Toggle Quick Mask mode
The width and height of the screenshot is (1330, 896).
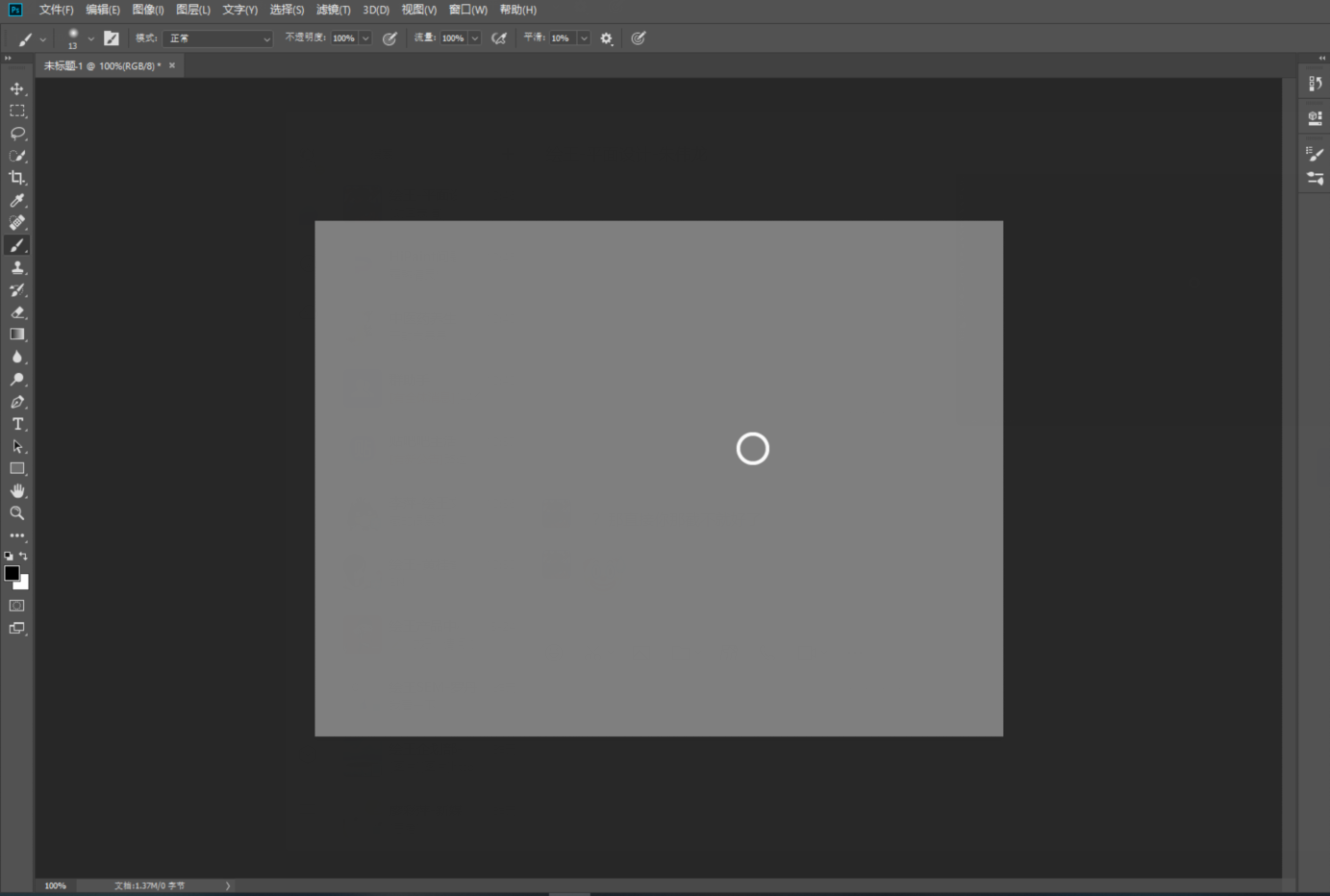click(17, 606)
